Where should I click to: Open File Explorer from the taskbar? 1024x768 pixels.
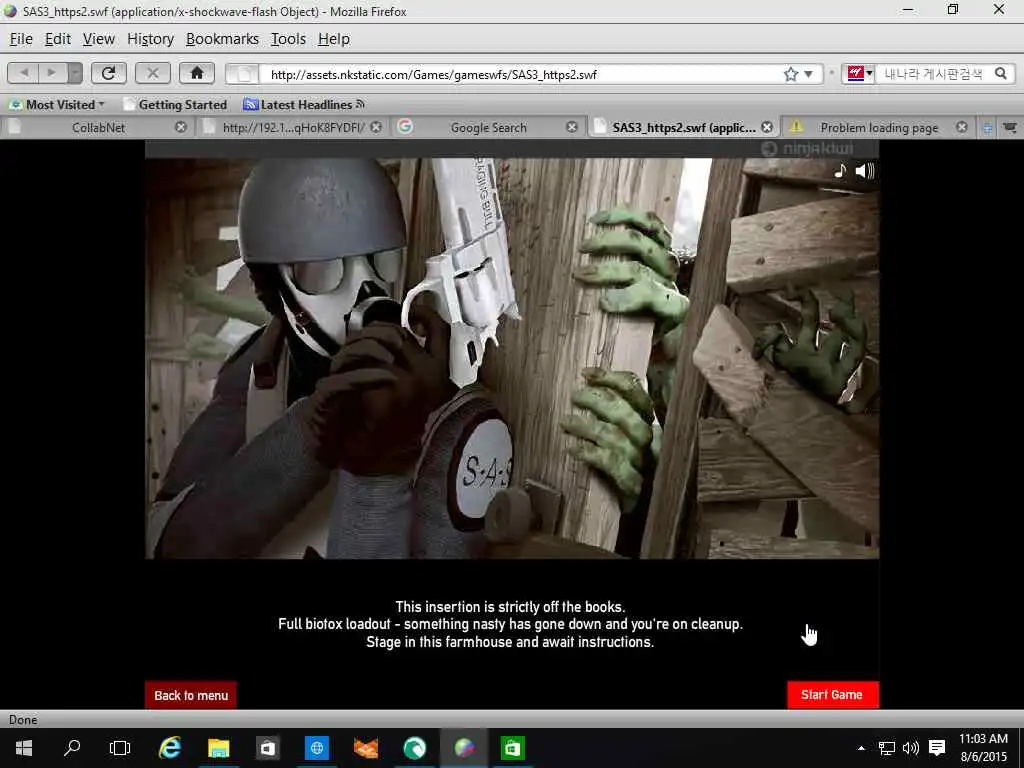[219, 748]
